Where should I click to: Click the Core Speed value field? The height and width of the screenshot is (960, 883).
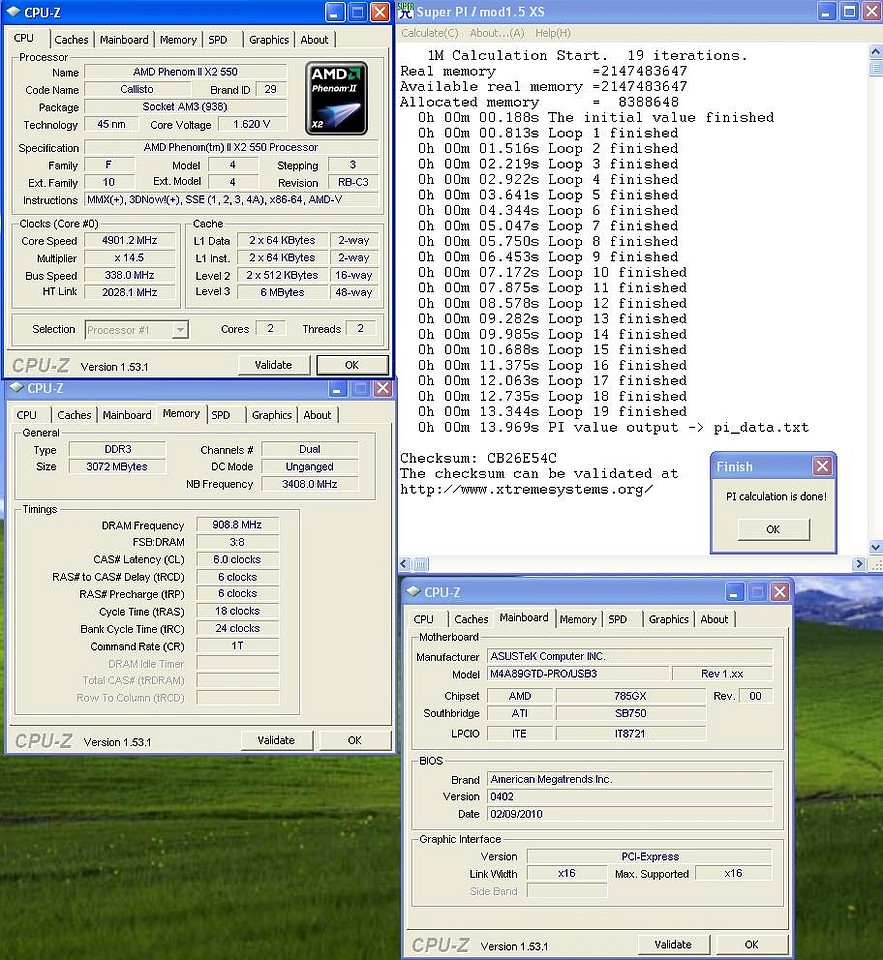pyautogui.click(x=131, y=241)
